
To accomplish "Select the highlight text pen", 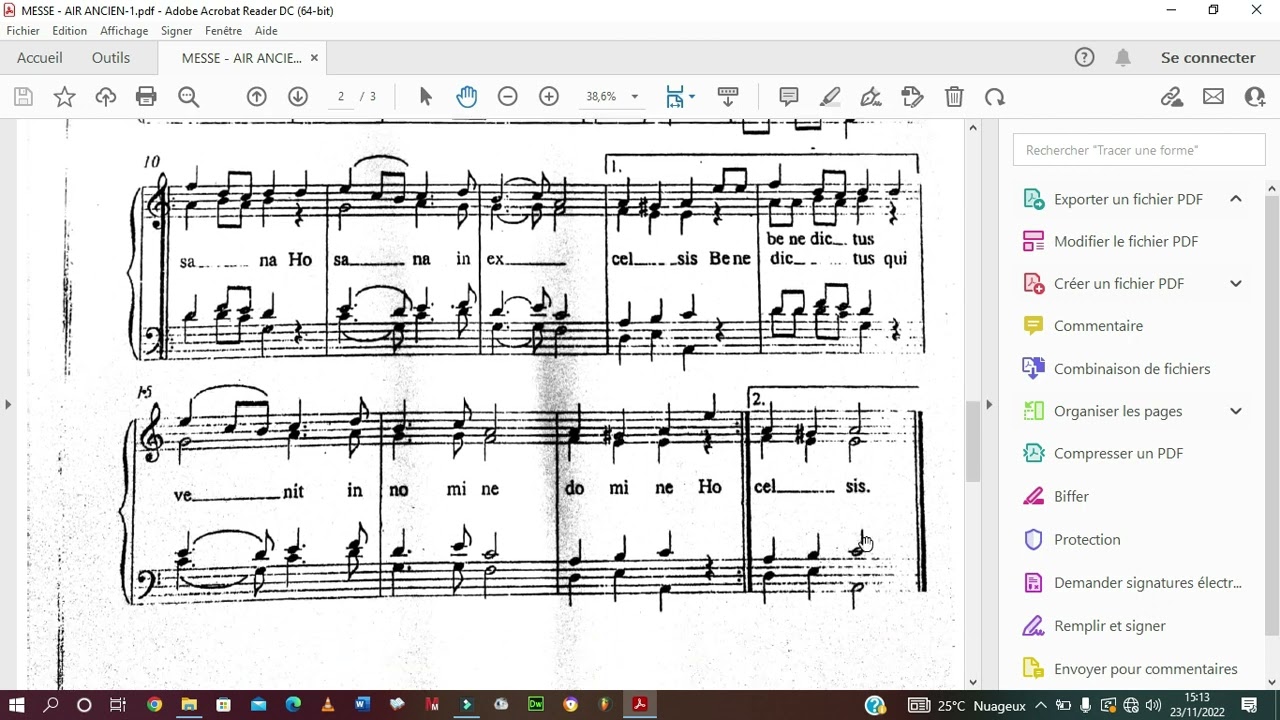I will 830,97.
